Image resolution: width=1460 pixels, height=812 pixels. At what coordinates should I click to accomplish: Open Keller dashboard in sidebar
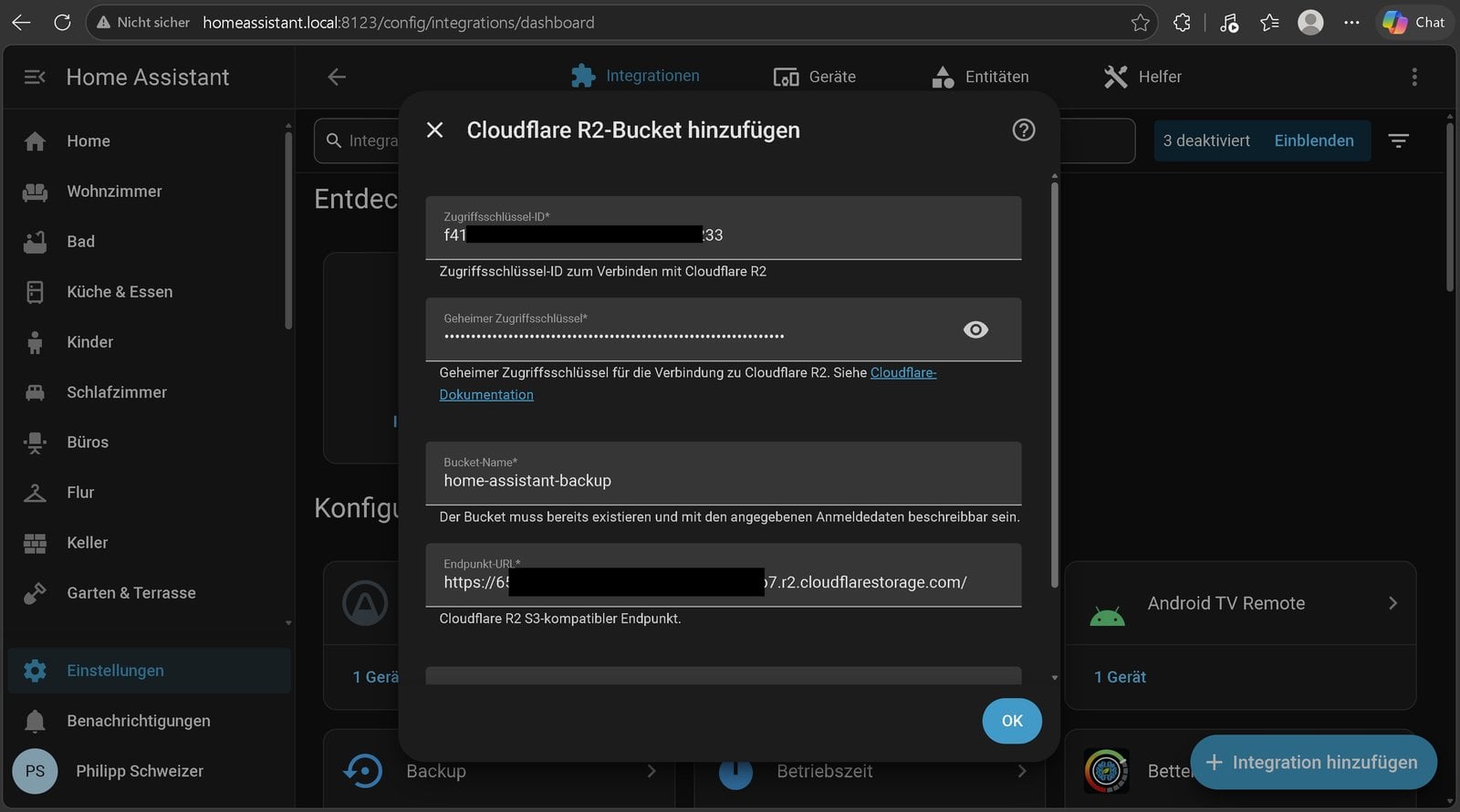point(149,543)
